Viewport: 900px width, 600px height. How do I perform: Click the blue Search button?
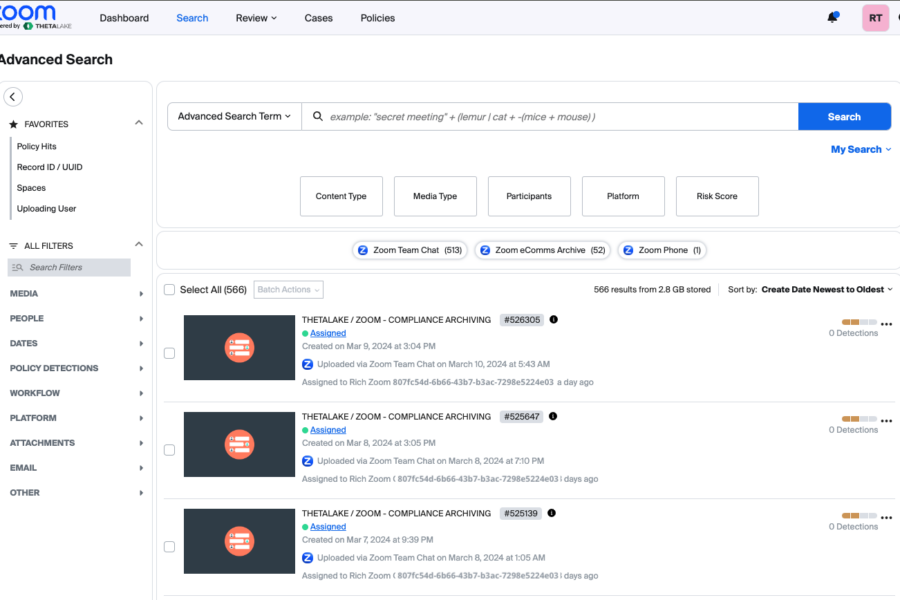(x=844, y=117)
